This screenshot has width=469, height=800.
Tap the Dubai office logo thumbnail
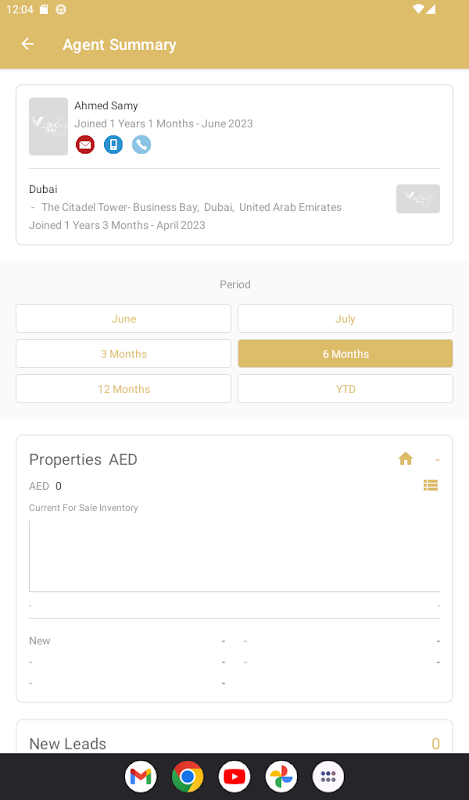[x=418, y=198]
